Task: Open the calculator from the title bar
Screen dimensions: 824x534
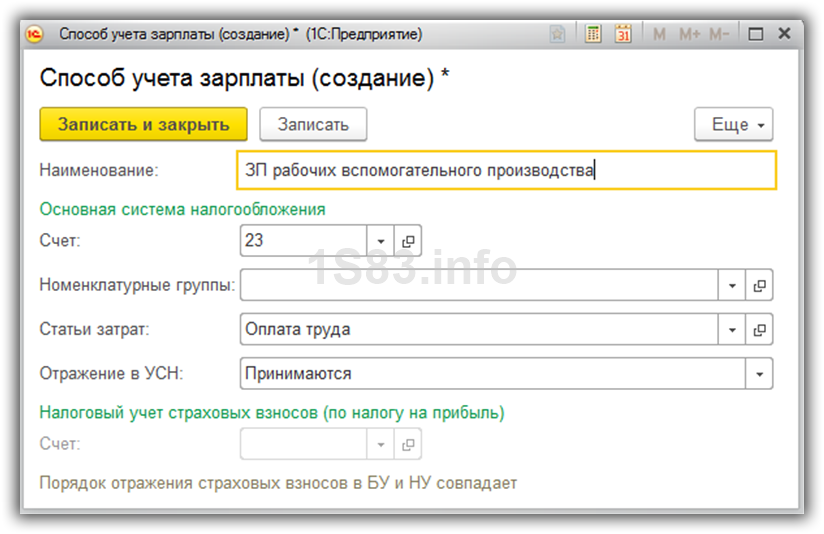Action: tap(593, 34)
